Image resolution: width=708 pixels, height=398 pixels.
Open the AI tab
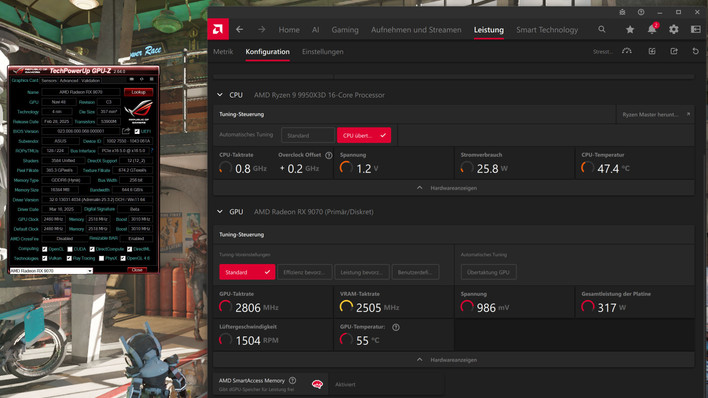click(316, 30)
